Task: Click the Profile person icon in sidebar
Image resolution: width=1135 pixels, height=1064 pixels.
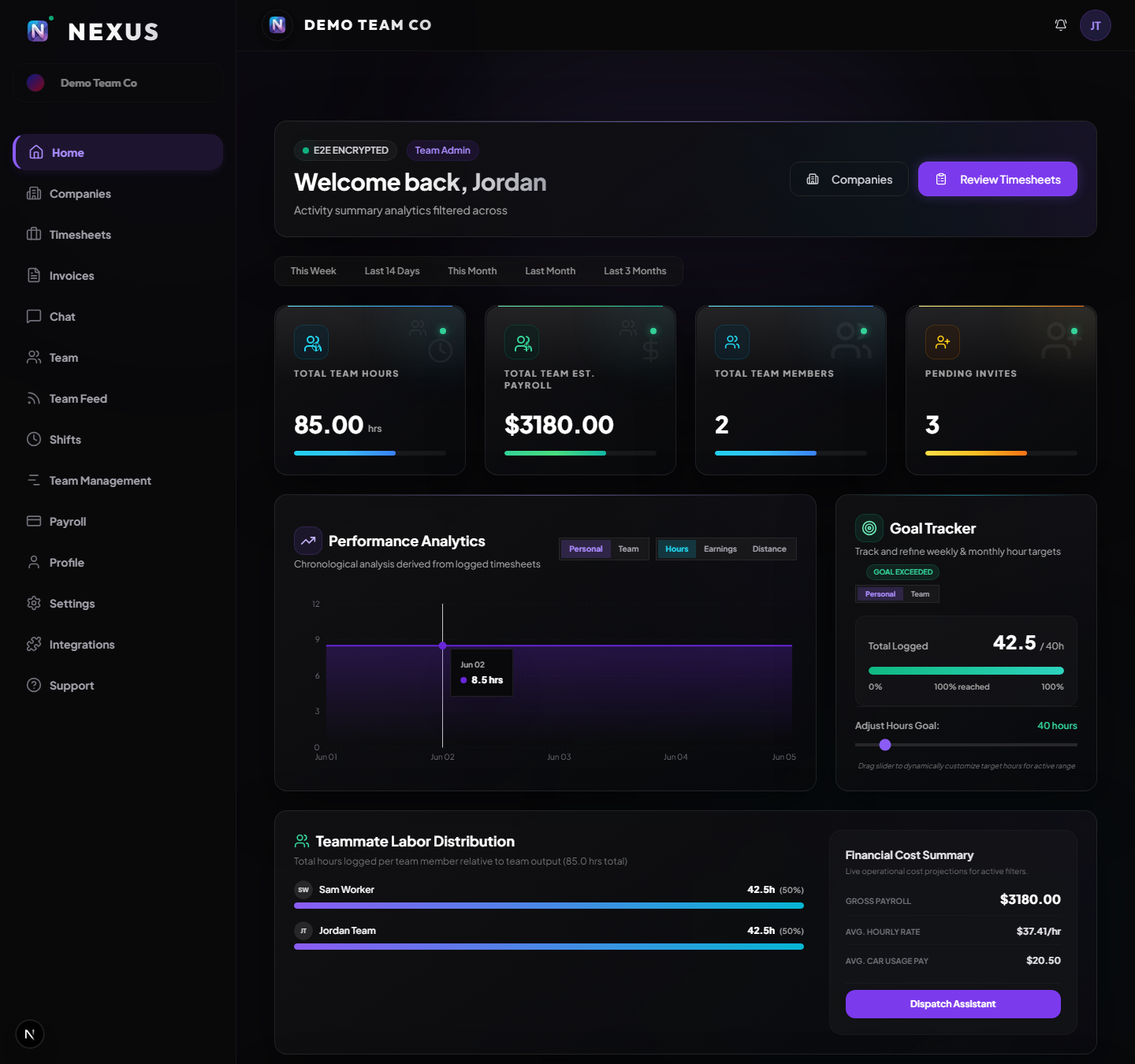Action: tap(34, 562)
